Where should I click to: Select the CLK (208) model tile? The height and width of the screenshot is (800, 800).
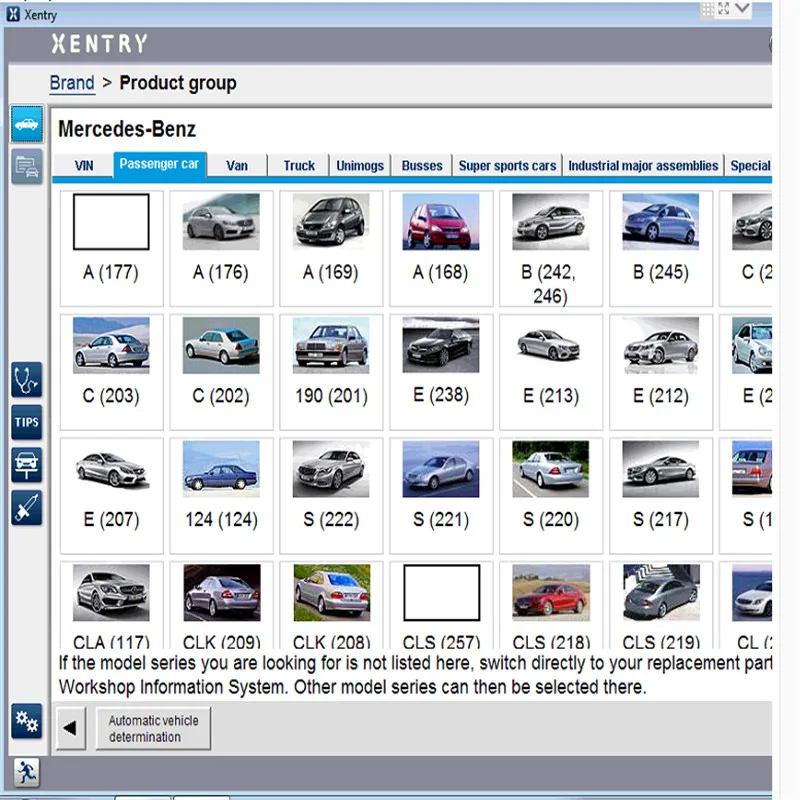pyautogui.click(x=331, y=605)
